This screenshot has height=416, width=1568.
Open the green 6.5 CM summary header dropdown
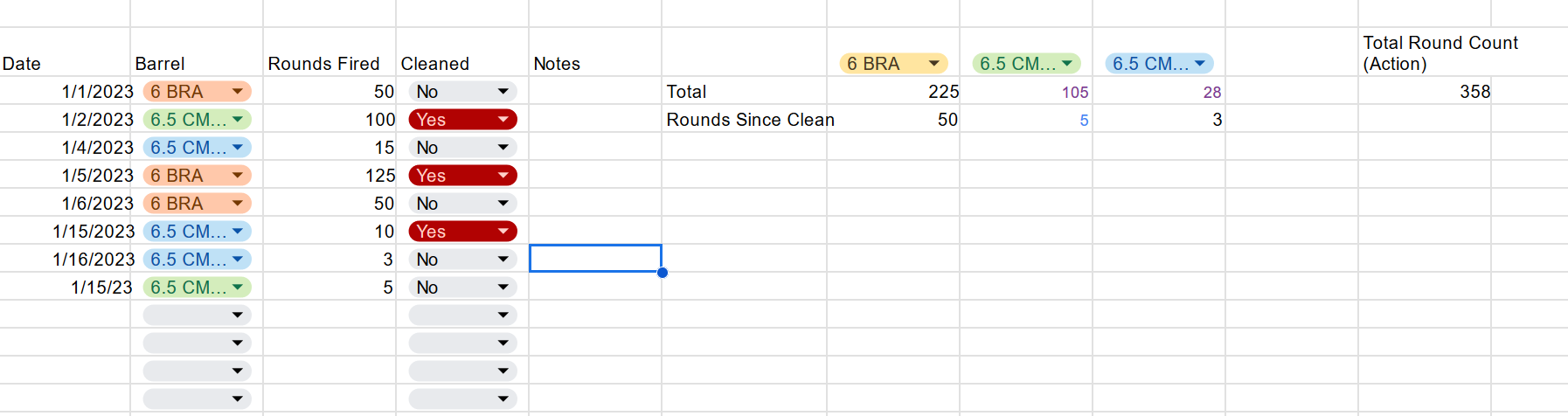(x=1067, y=64)
